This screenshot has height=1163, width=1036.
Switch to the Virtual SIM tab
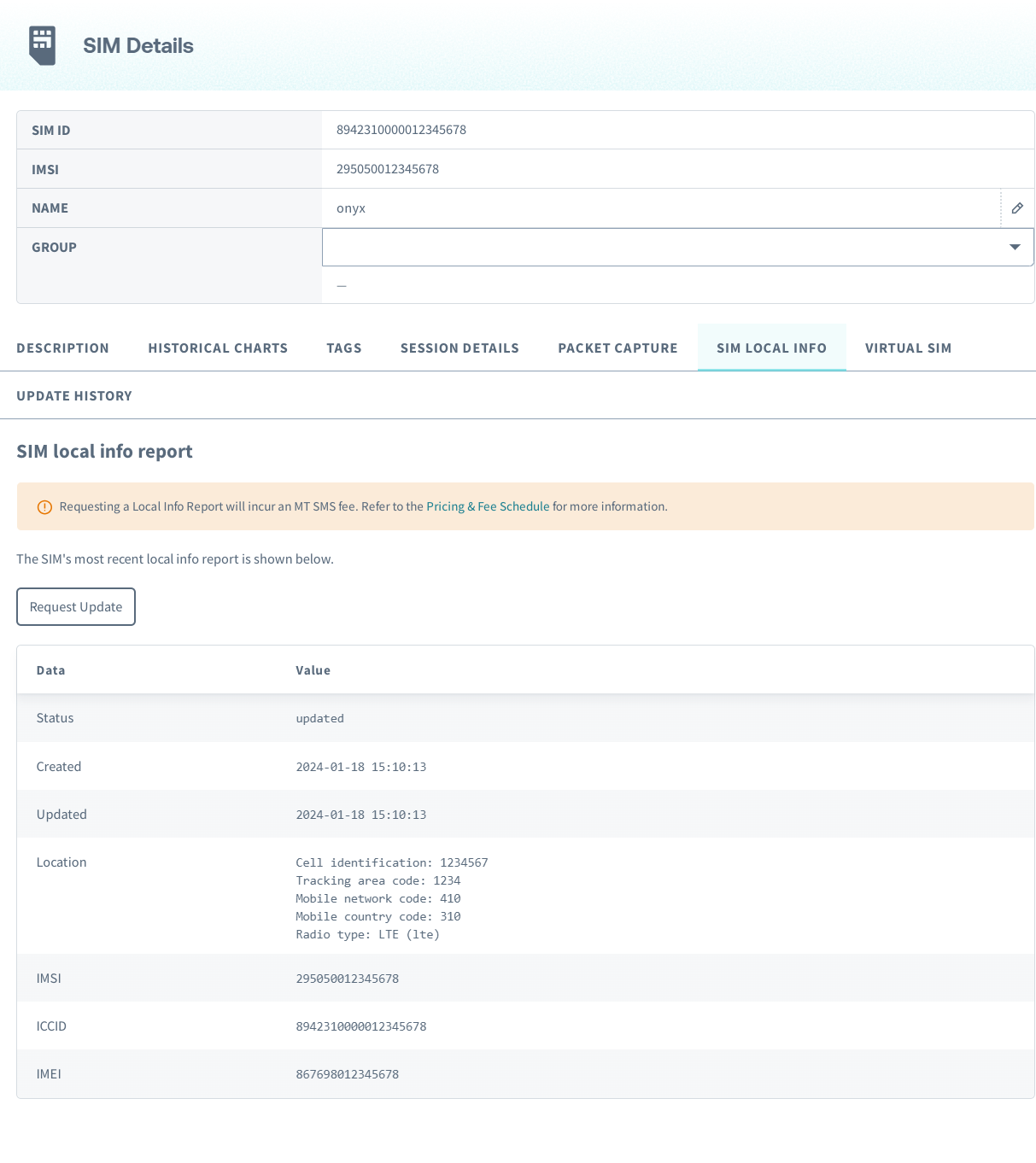click(x=908, y=348)
